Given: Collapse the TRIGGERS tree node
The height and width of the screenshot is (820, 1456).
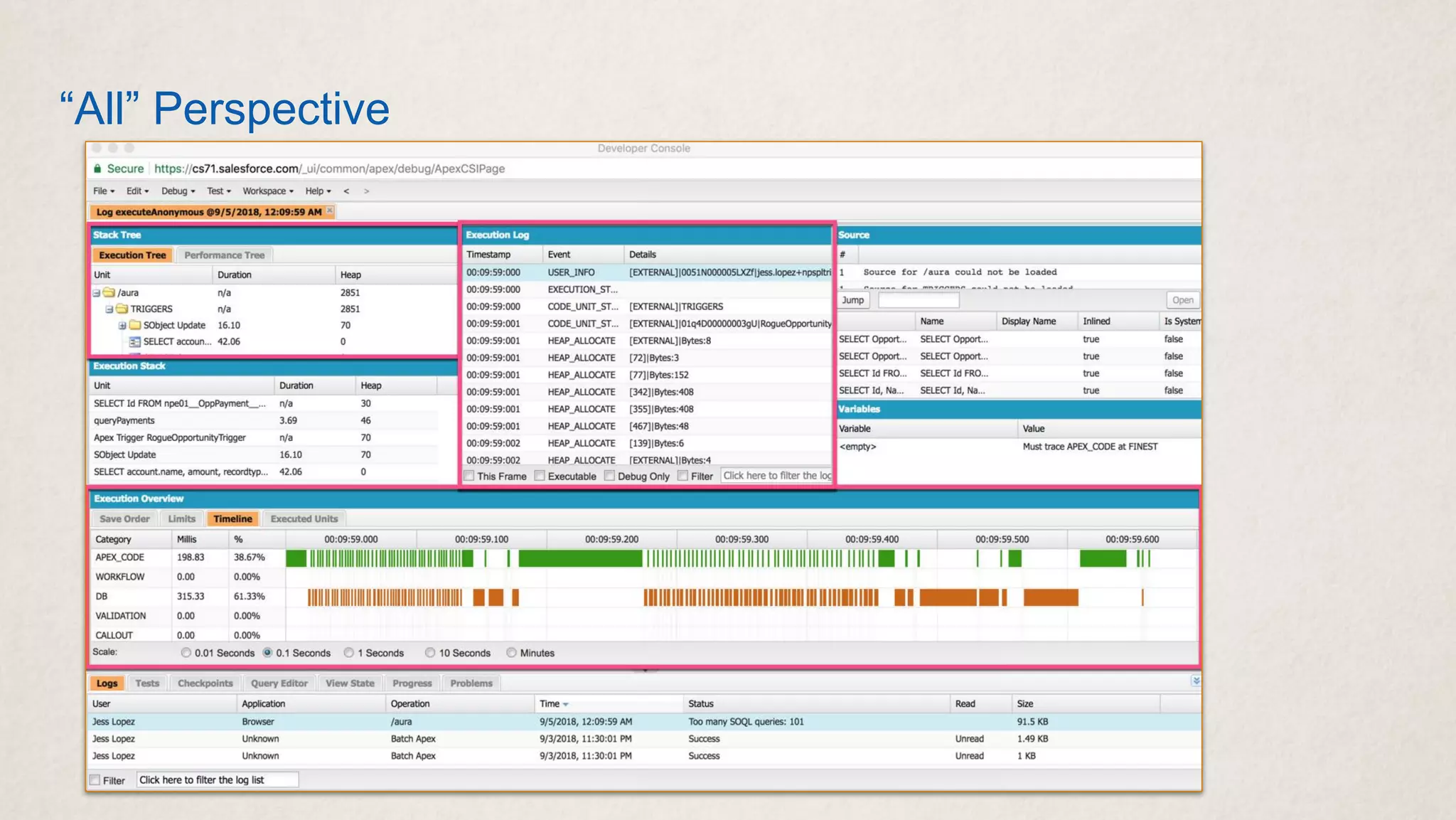Looking at the screenshot, I should click(109, 309).
